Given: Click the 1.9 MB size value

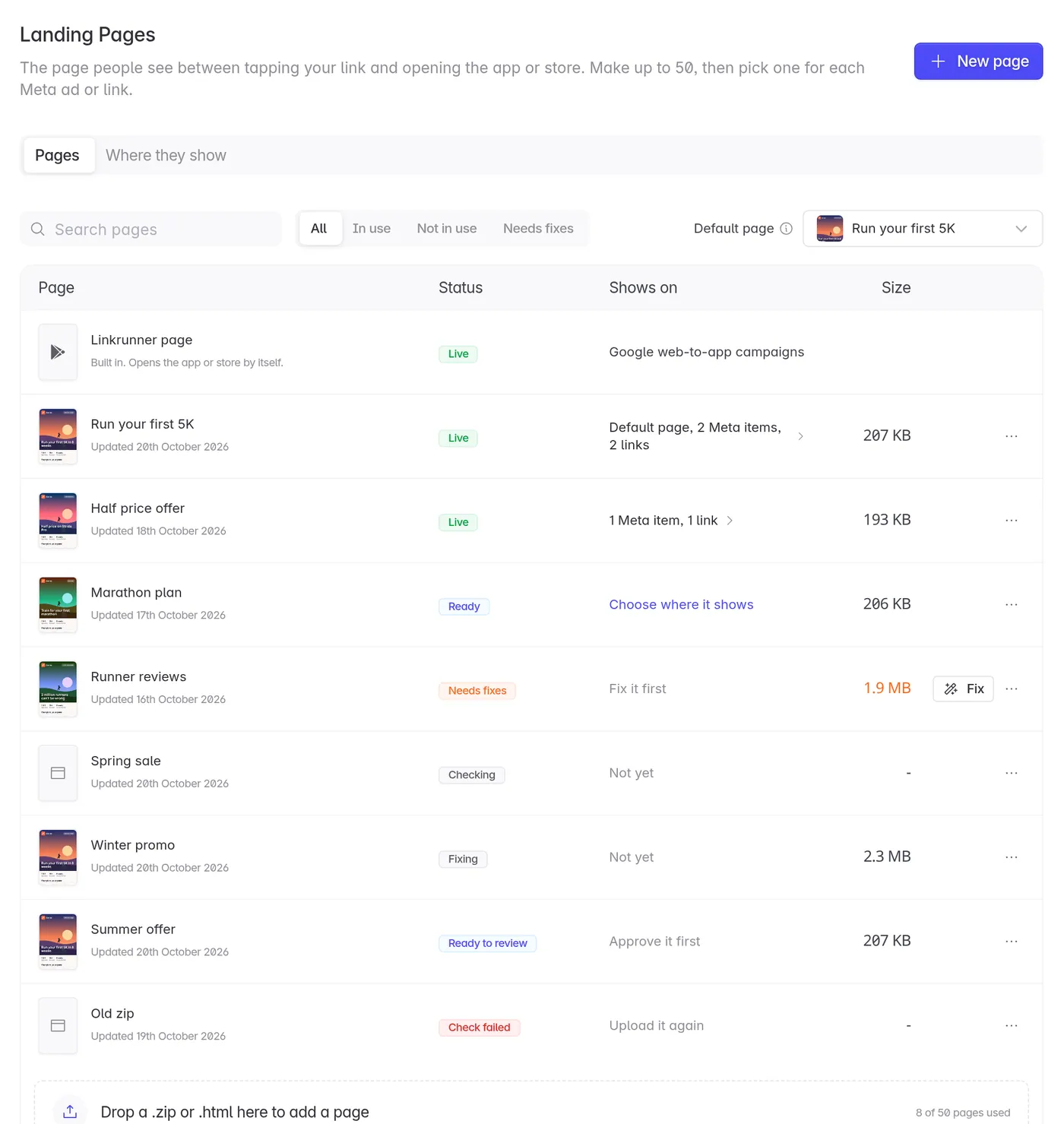Looking at the screenshot, I should coord(887,688).
